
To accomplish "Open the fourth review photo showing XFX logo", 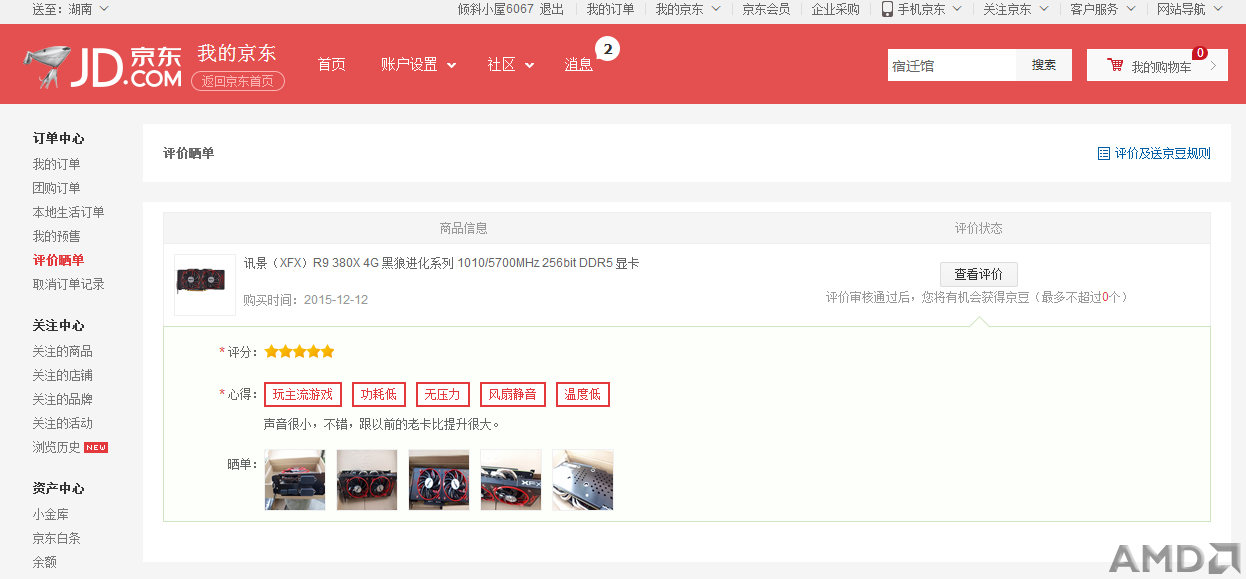I will point(511,480).
